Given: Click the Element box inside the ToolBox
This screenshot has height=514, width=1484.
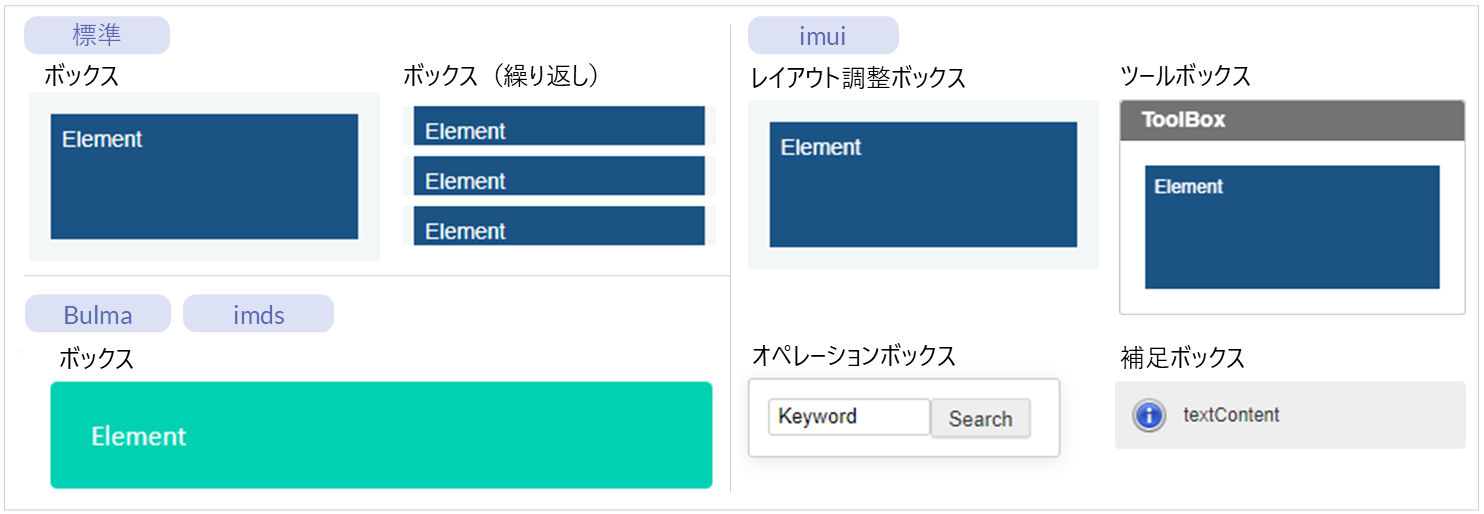Looking at the screenshot, I should coord(1292,227).
